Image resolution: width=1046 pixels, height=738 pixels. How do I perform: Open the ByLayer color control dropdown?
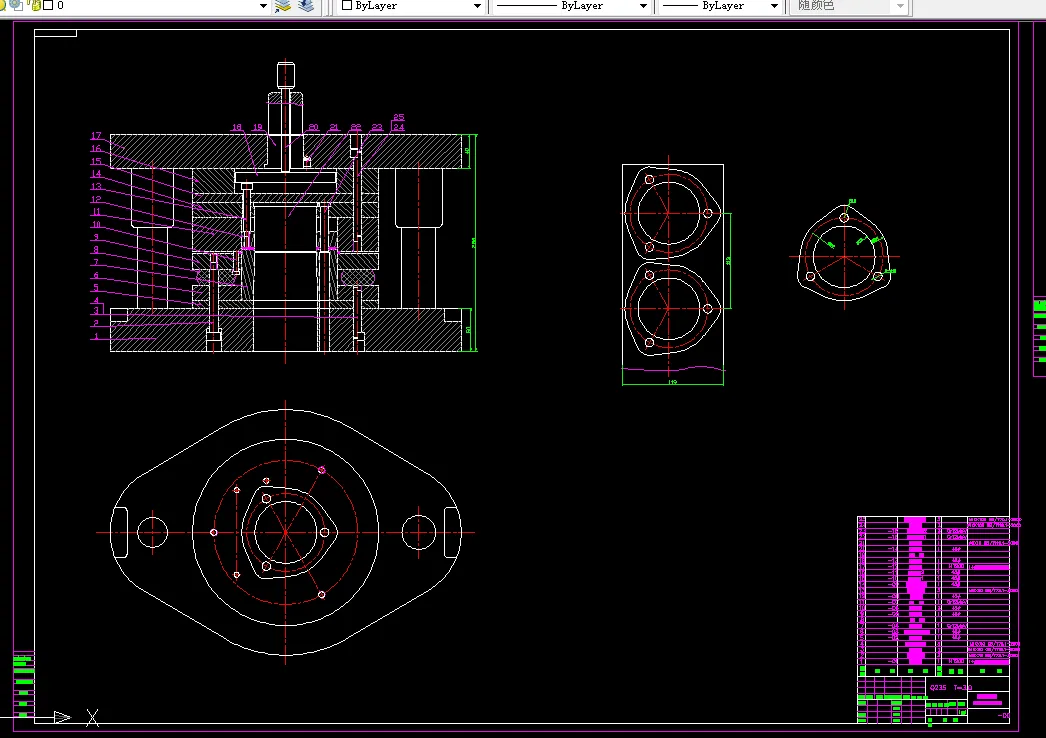[x=477, y=6]
